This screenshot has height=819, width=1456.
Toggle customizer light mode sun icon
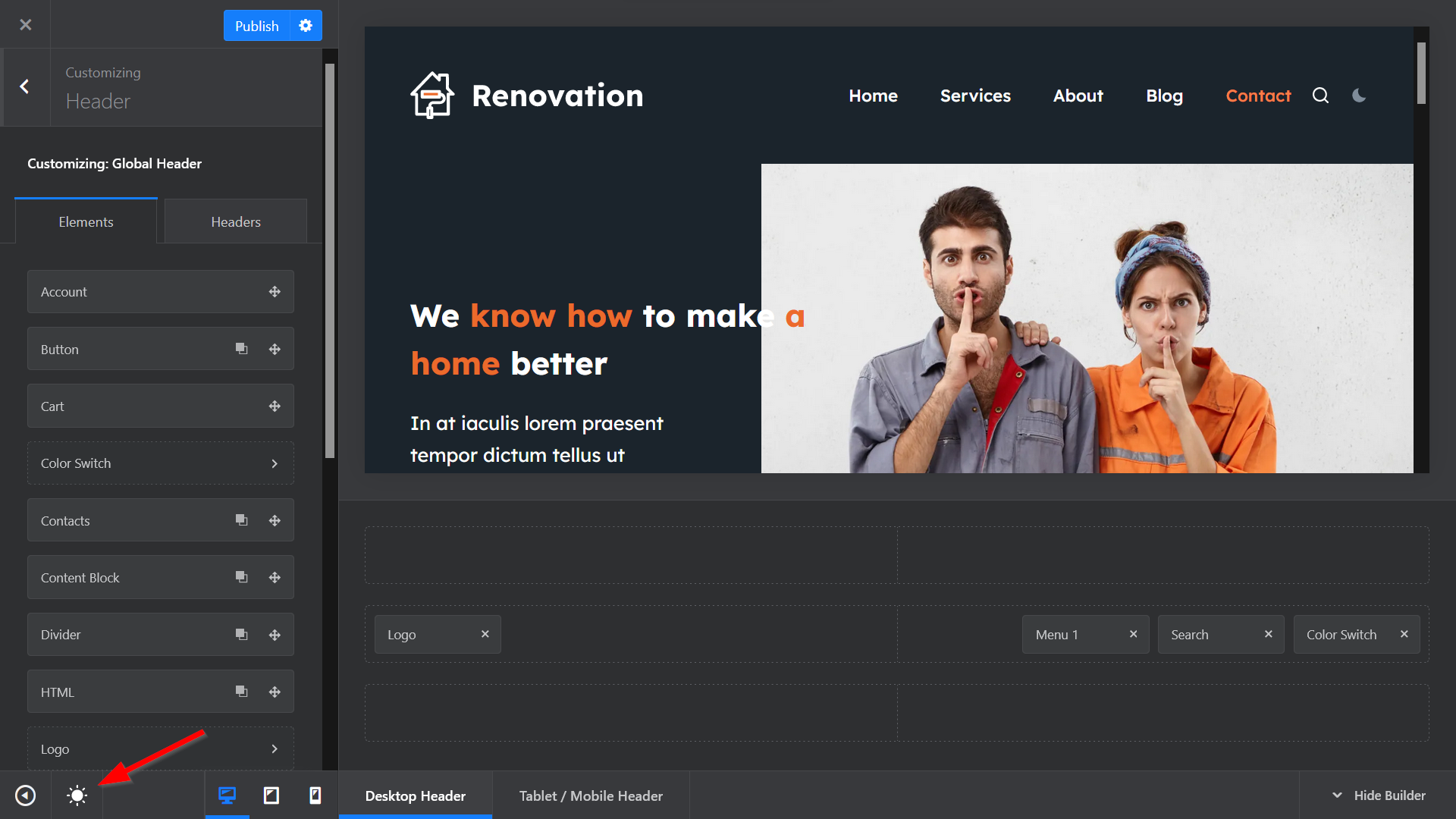tap(77, 795)
